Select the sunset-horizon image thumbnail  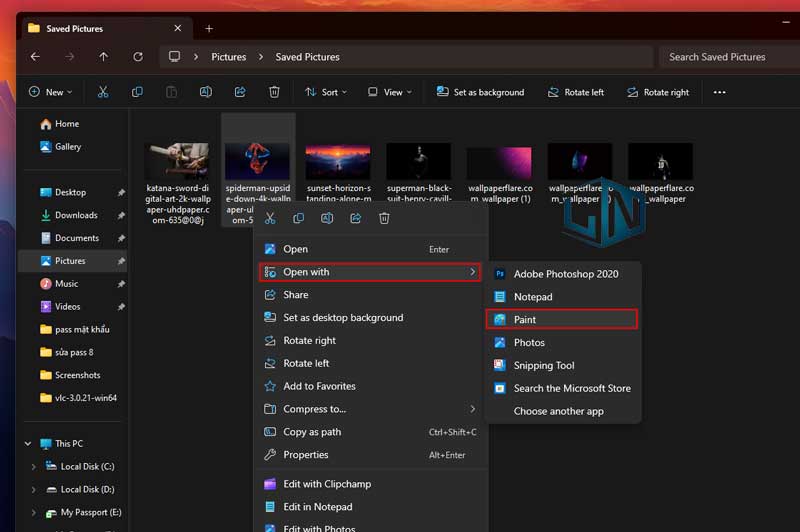pos(338,160)
